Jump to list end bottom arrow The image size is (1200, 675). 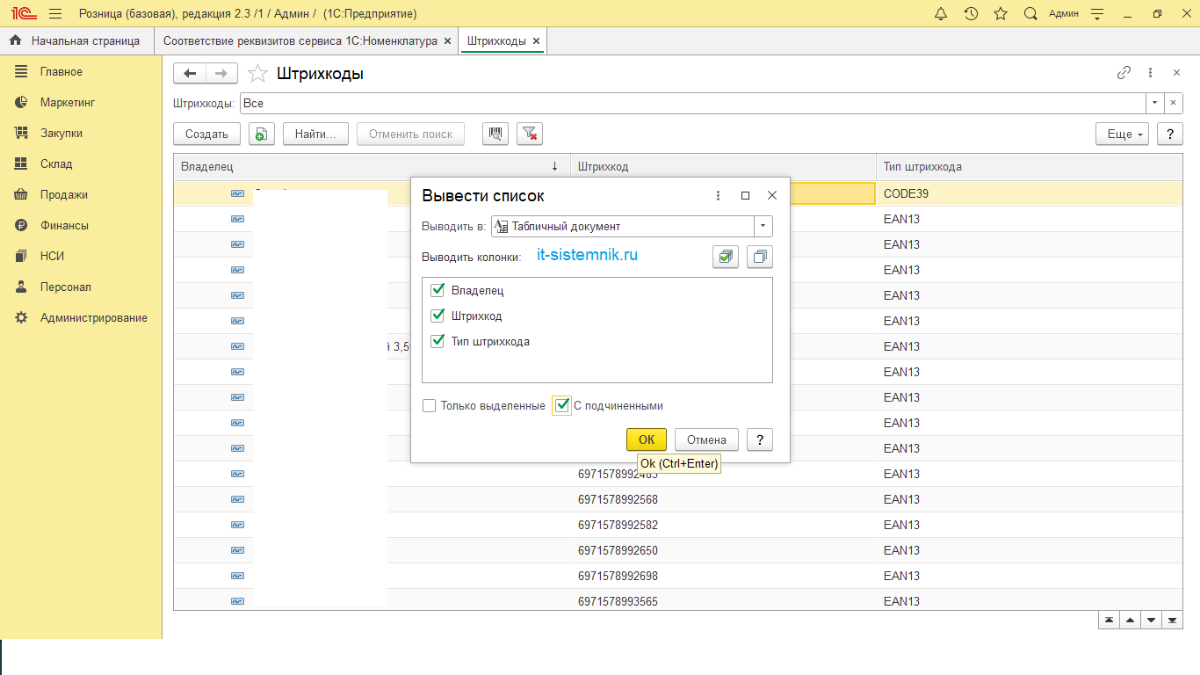click(x=1173, y=620)
